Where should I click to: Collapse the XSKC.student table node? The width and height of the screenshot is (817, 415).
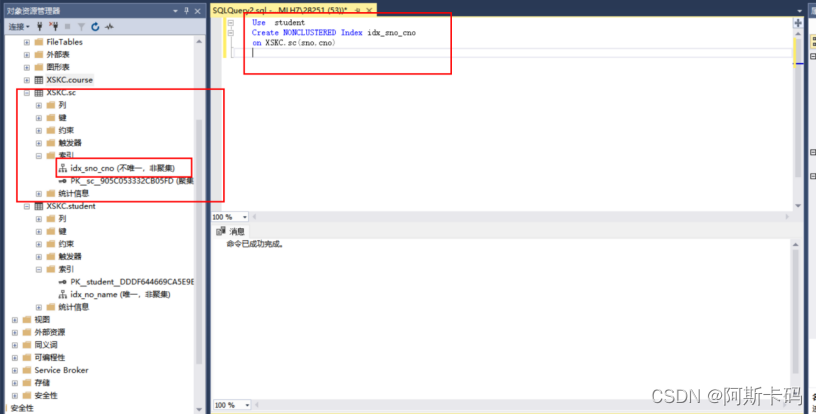coord(27,206)
